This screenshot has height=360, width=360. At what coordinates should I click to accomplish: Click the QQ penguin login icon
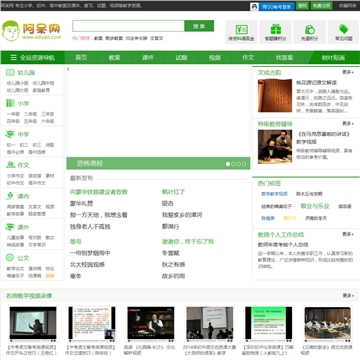255,6
